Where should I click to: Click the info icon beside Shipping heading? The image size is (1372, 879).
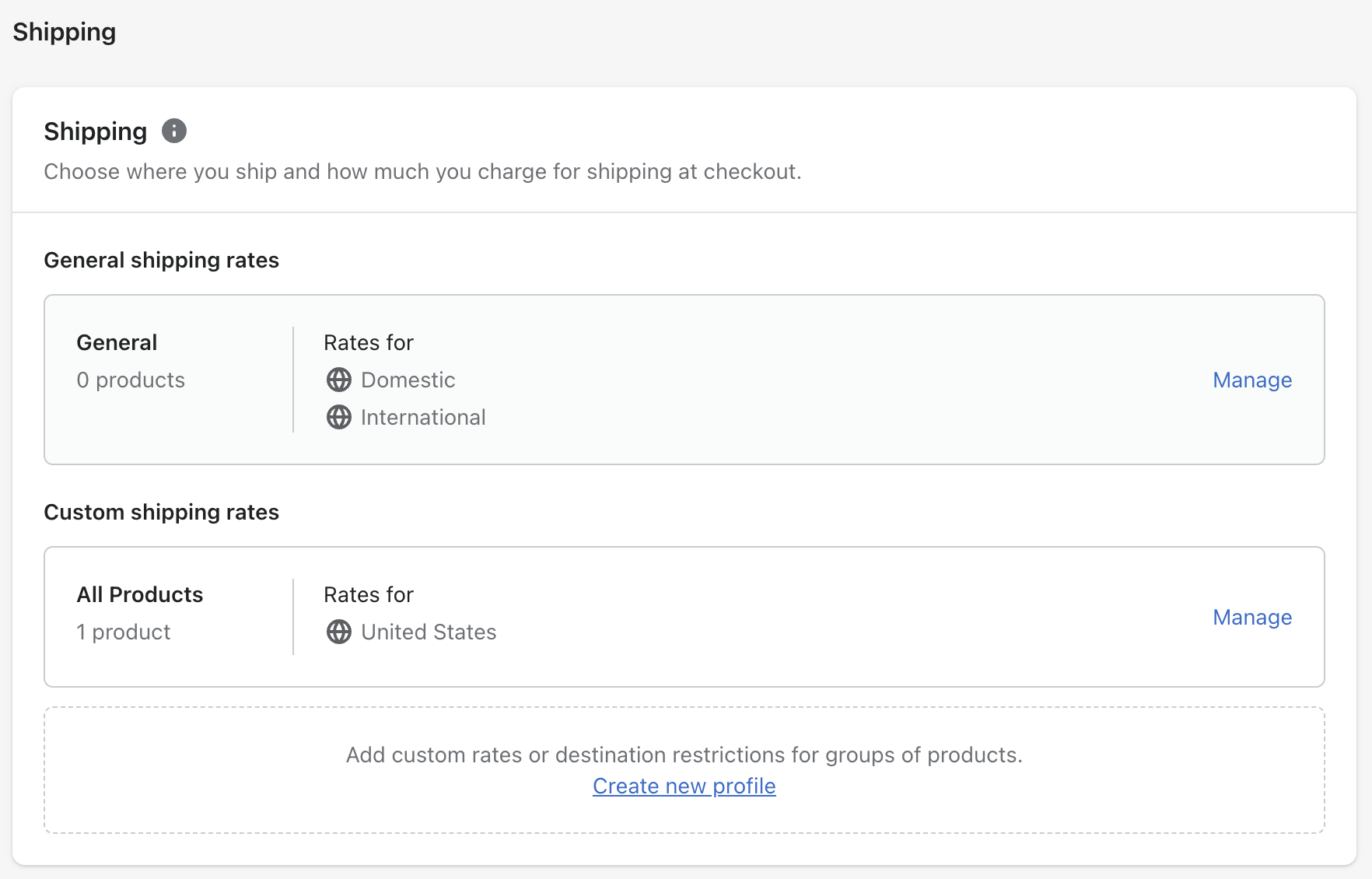174,131
